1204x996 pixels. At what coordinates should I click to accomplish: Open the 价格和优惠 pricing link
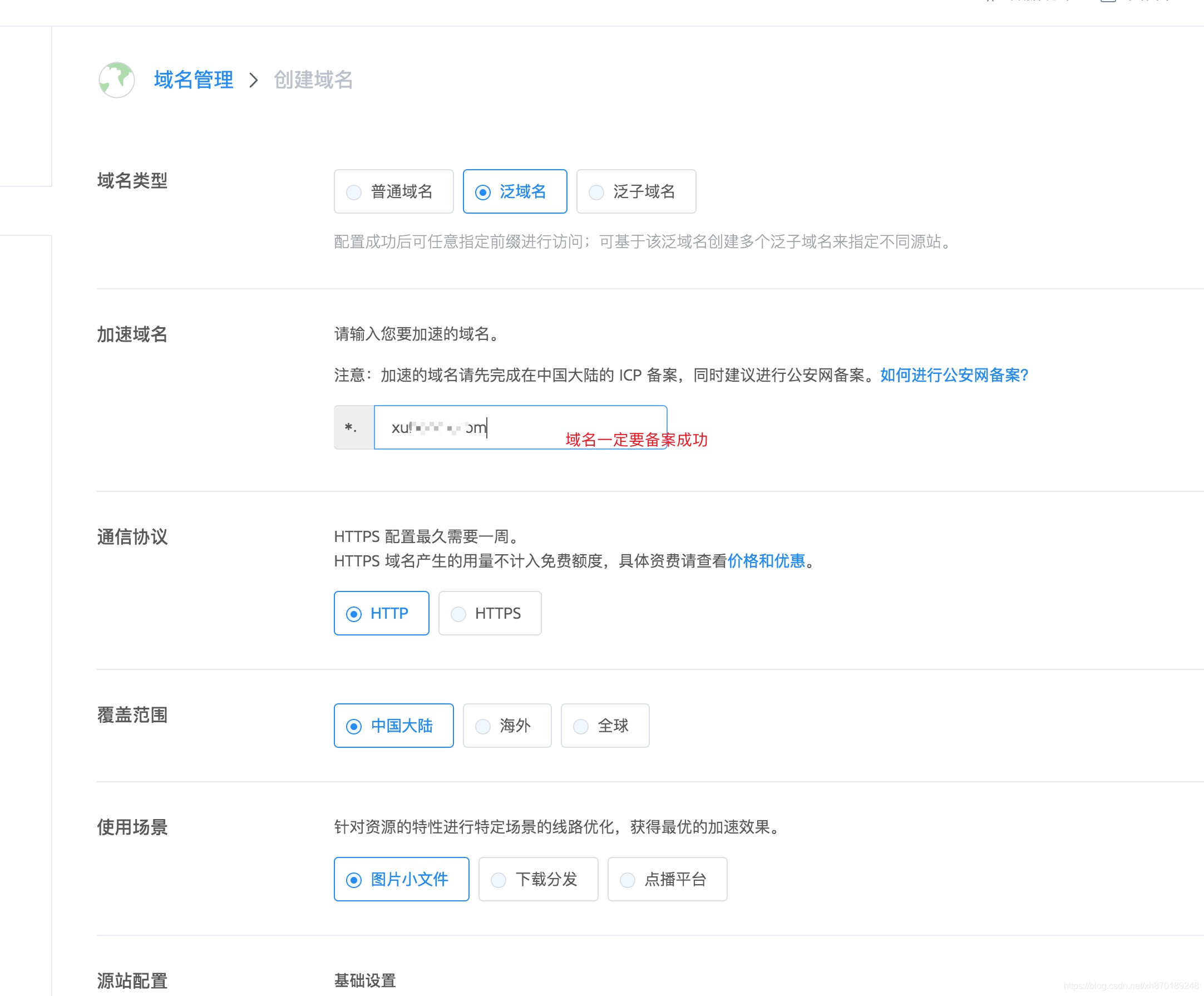click(767, 561)
